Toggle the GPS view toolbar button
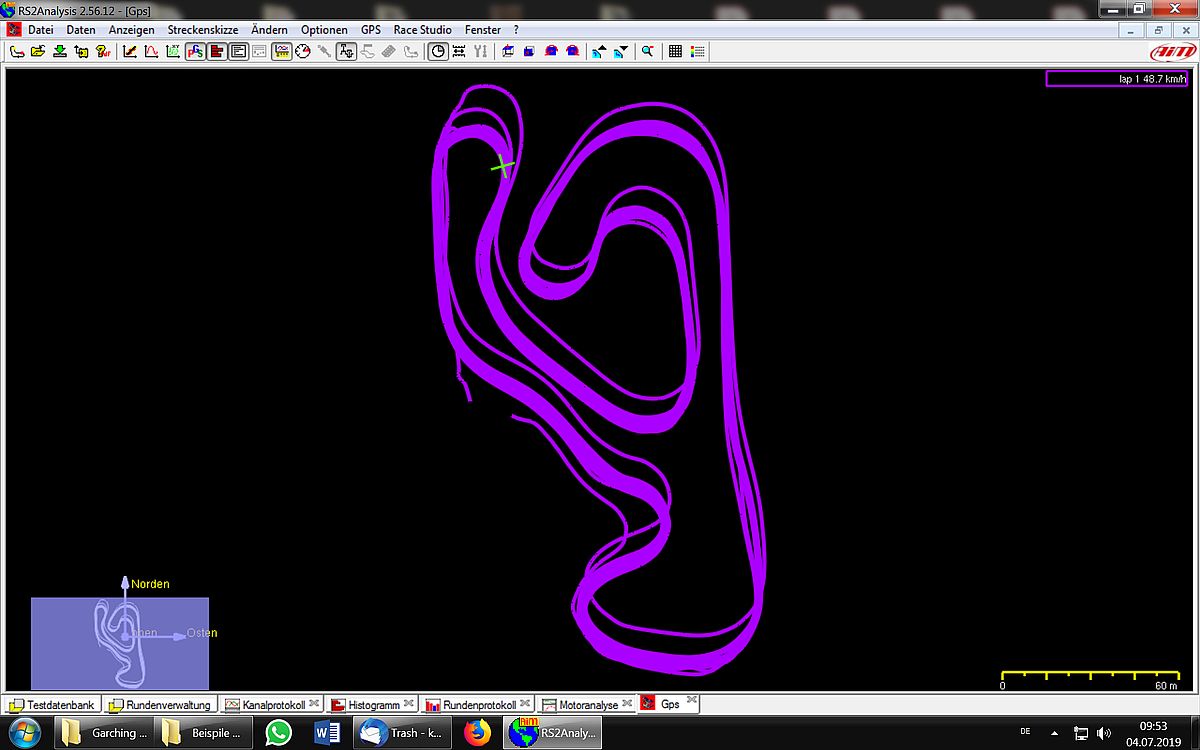The width and height of the screenshot is (1200, 750). 195,51
